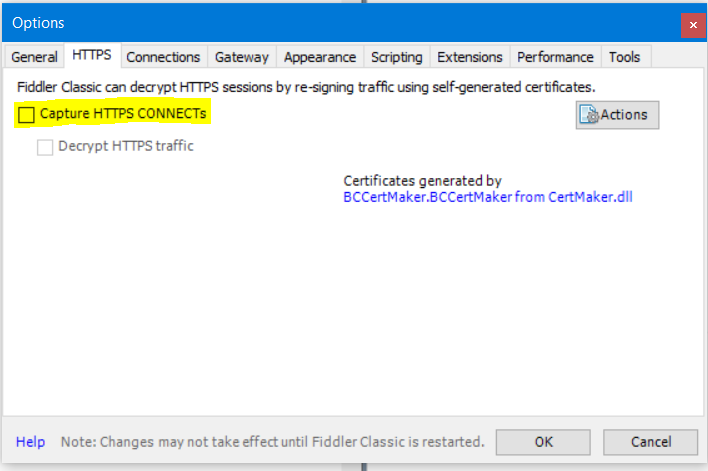Select the HTTPS tab
Screen dimensions: 708x471
pyautogui.click(x=91, y=55)
